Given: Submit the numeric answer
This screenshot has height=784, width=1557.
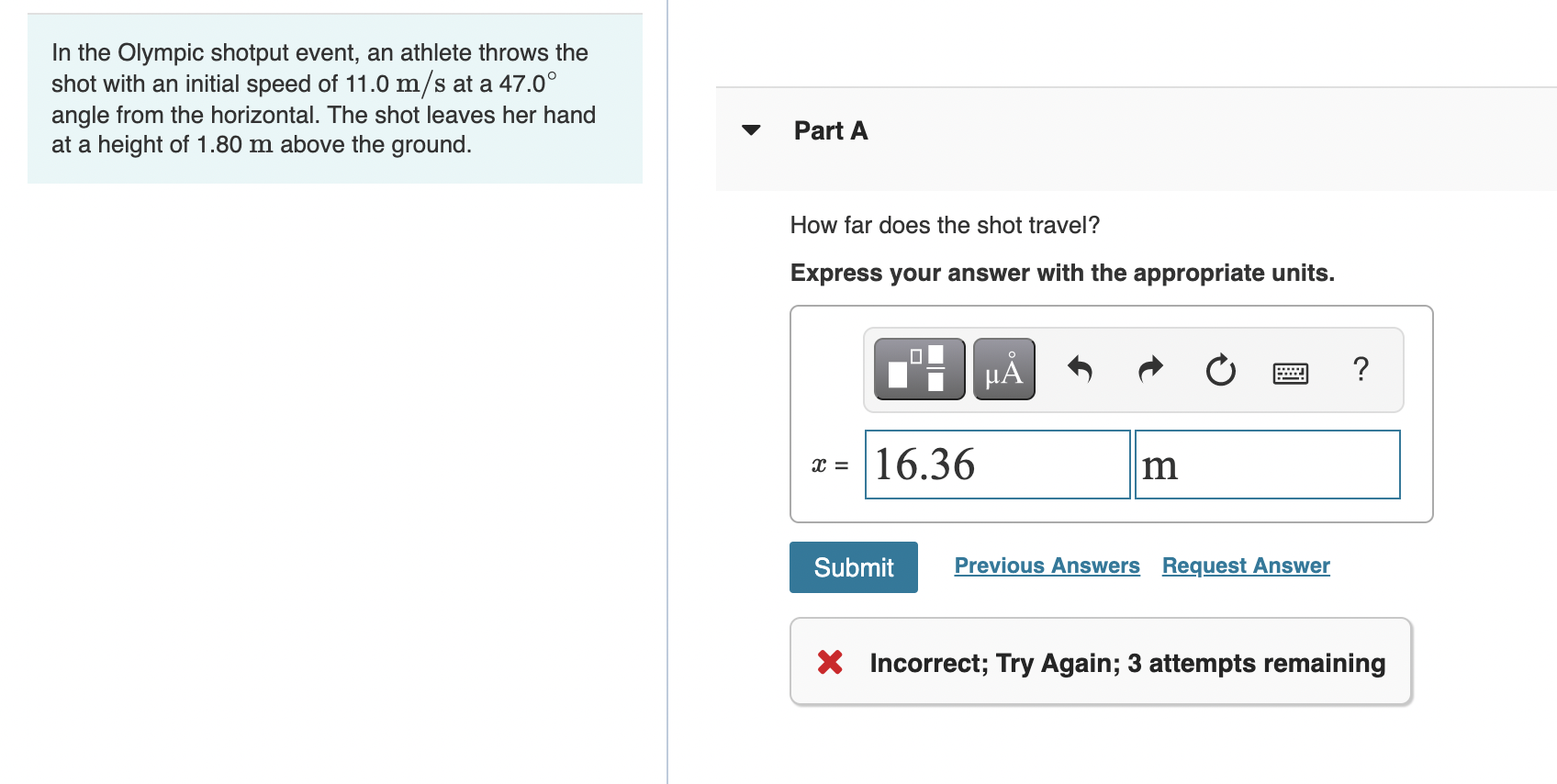Looking at the screenshot, I should point(852,566).
